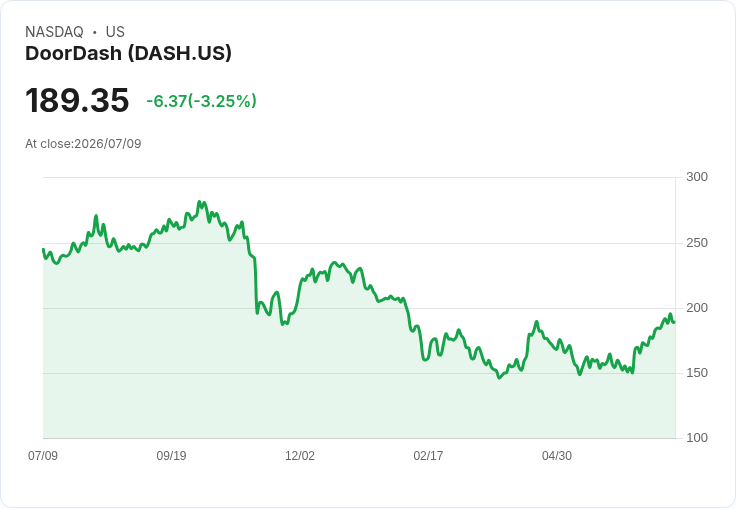Click the 04/30 date label on x-axis
The width and height of the screenshot is (736, 508).
557,455
